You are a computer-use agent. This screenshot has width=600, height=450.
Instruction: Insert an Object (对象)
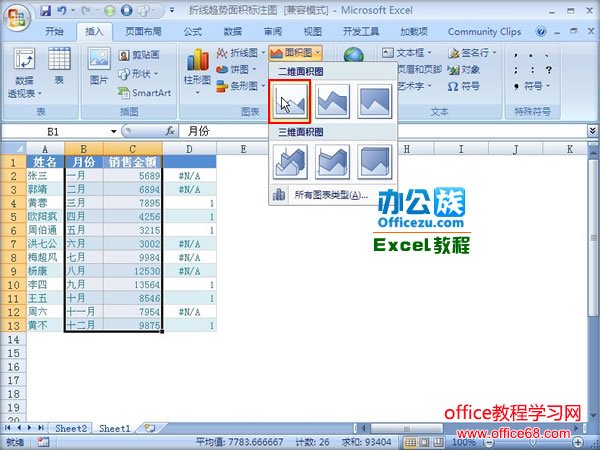coord(464,70)
